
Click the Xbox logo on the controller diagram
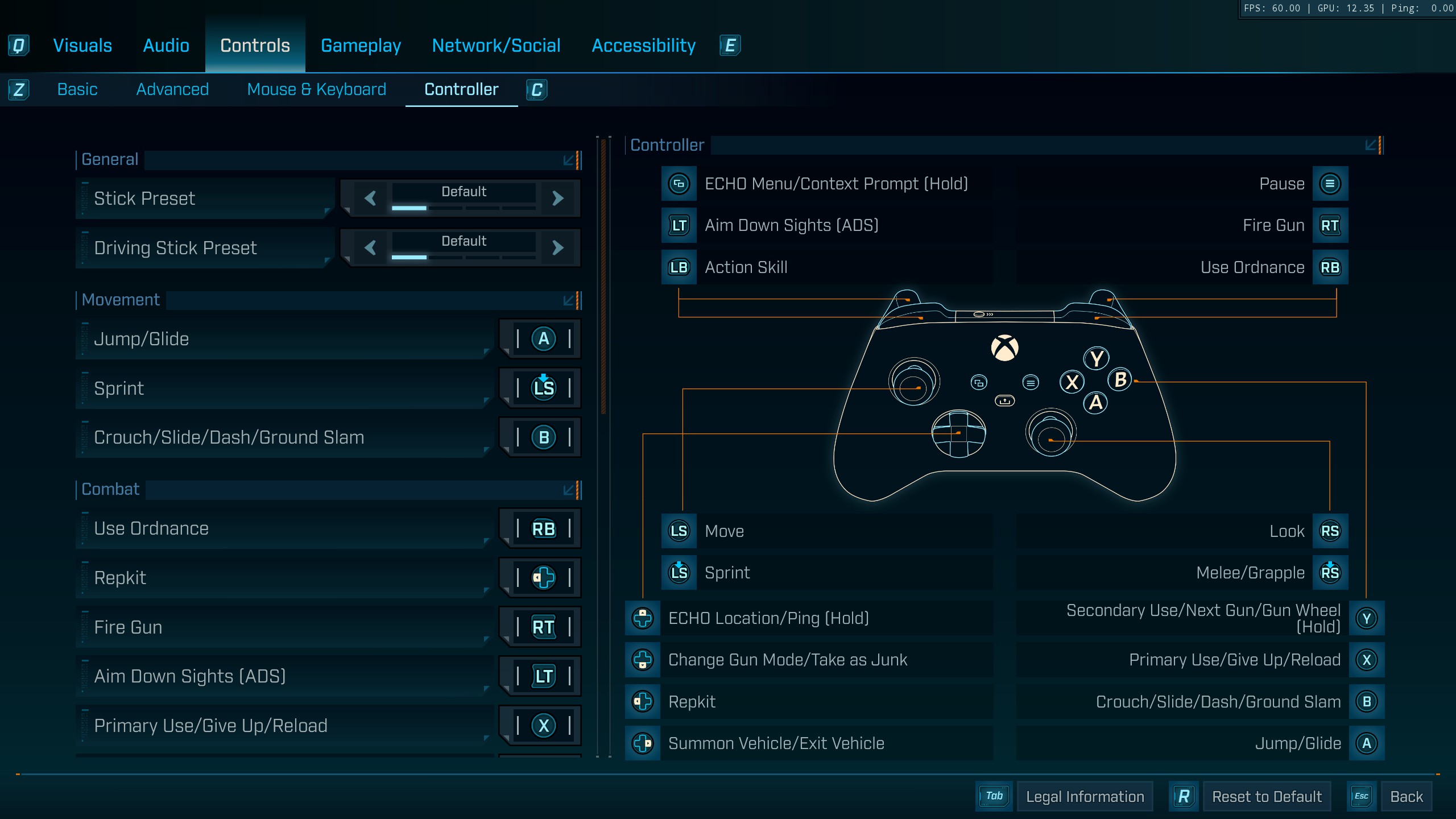(x=1004, y=348)
